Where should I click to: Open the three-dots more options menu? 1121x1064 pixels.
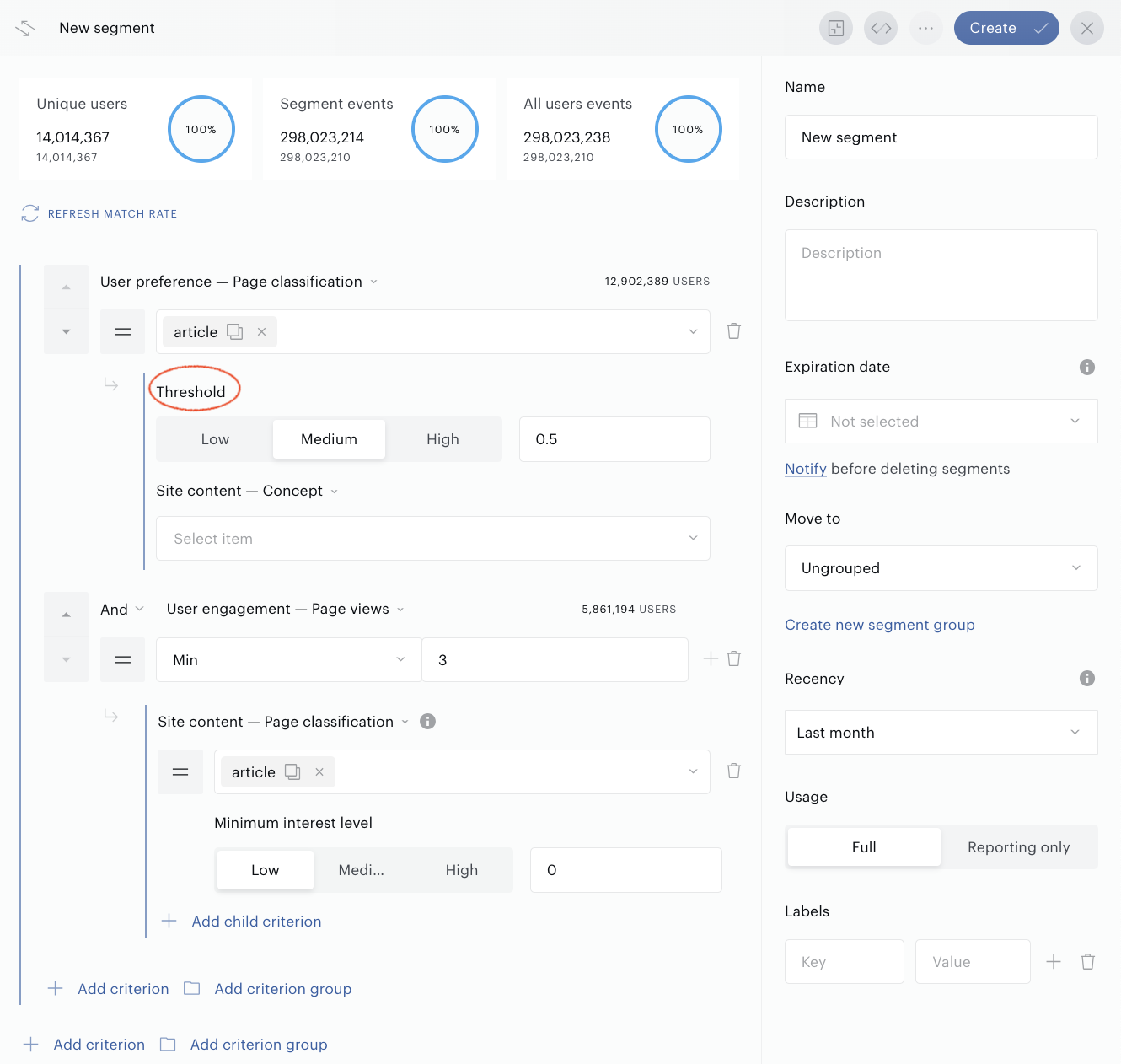coord(925,28)
